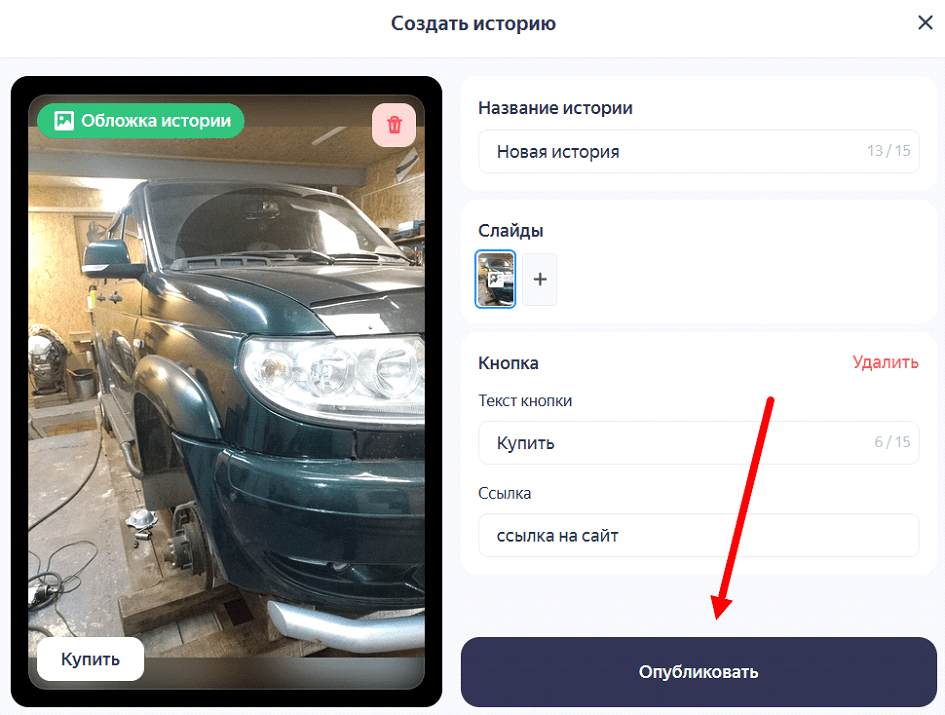
Task: Click the Опубликовать button
Action: coord(699,672)
